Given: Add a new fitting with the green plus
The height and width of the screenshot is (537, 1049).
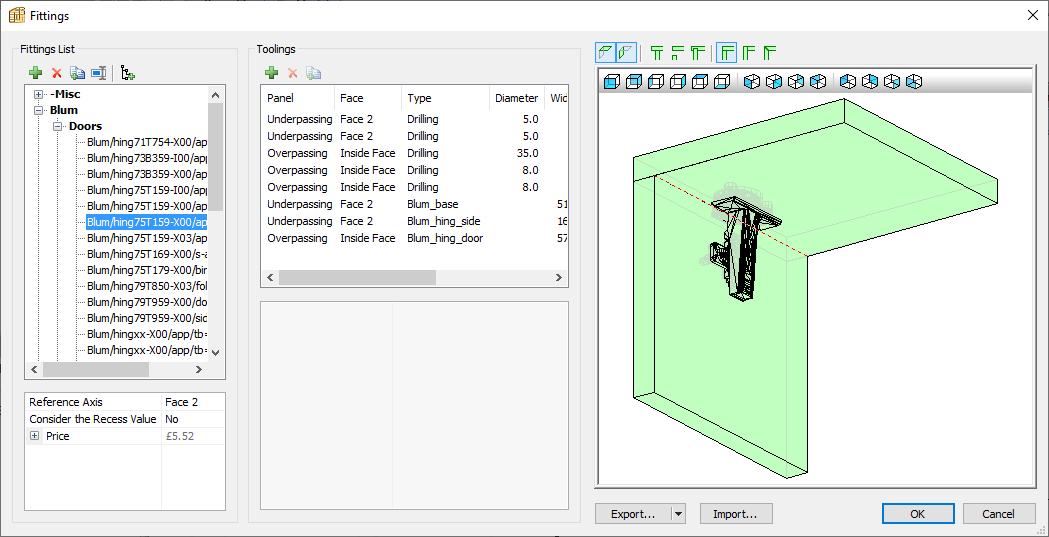Looking at the screenshot, I should tap(35, 73).
